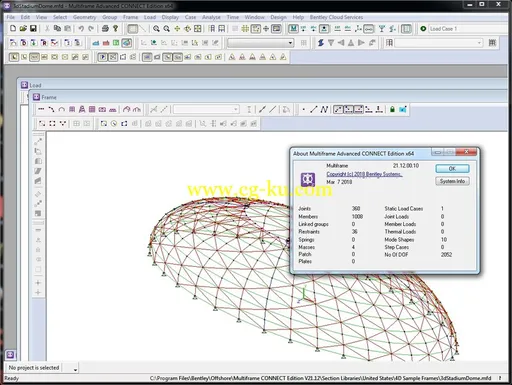Toggle the highlighted 3D view button

(x=126, y=43)
